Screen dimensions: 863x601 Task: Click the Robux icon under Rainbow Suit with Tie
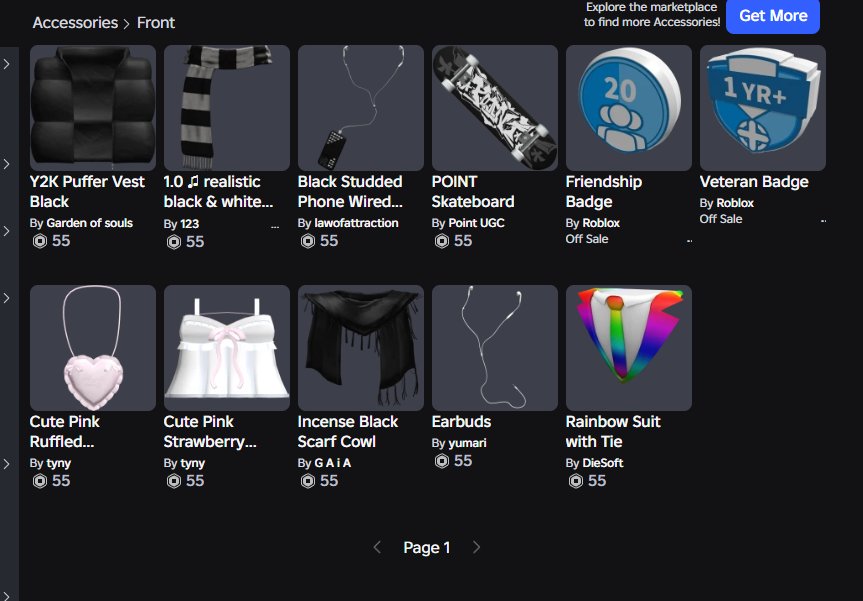576,481
